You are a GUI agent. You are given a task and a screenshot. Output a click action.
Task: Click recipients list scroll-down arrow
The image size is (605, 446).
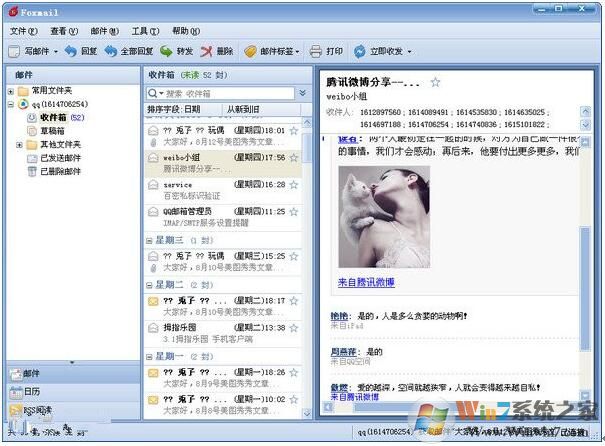[x=585, y=125]
